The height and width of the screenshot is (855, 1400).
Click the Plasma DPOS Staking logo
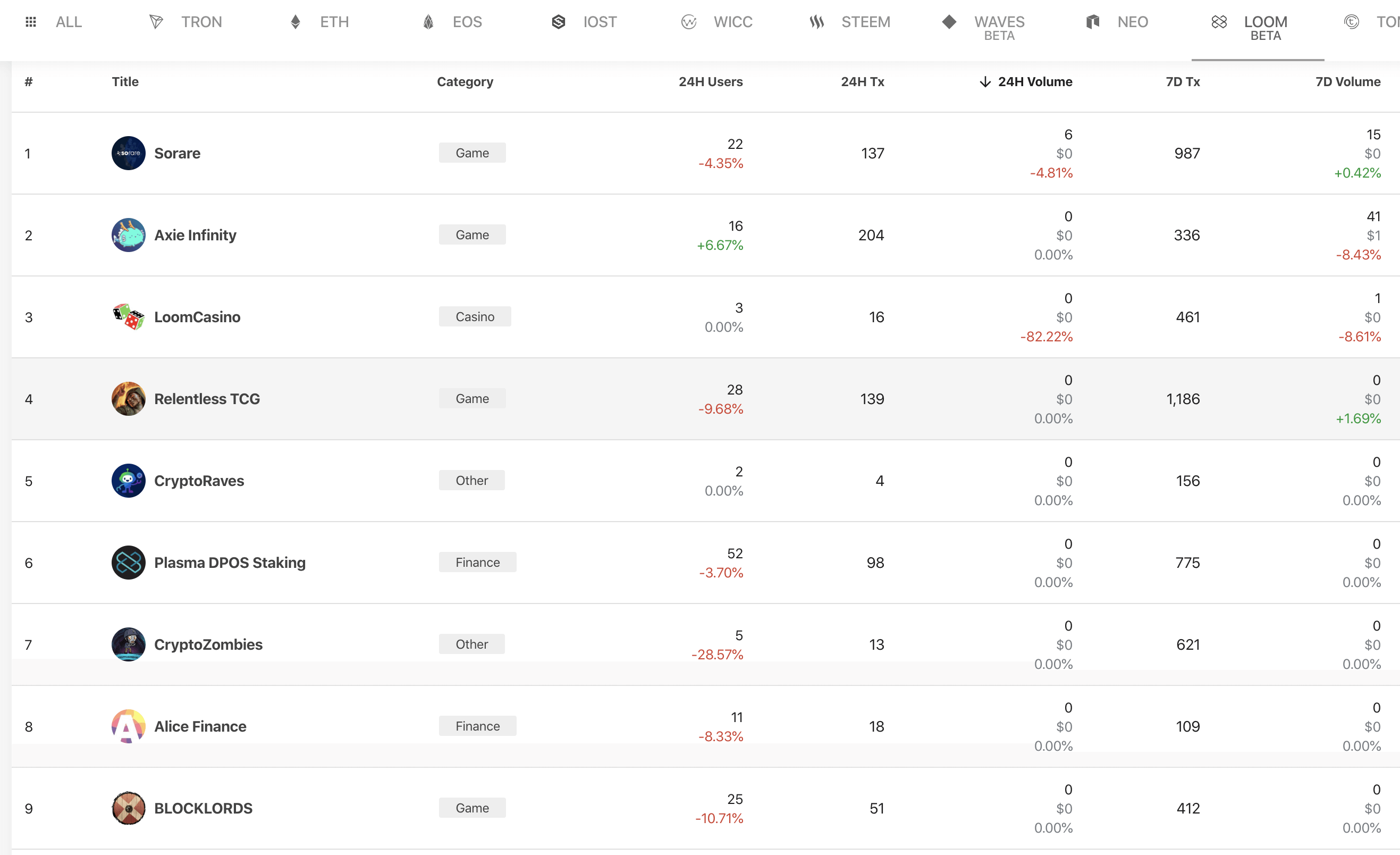(129, 562)
